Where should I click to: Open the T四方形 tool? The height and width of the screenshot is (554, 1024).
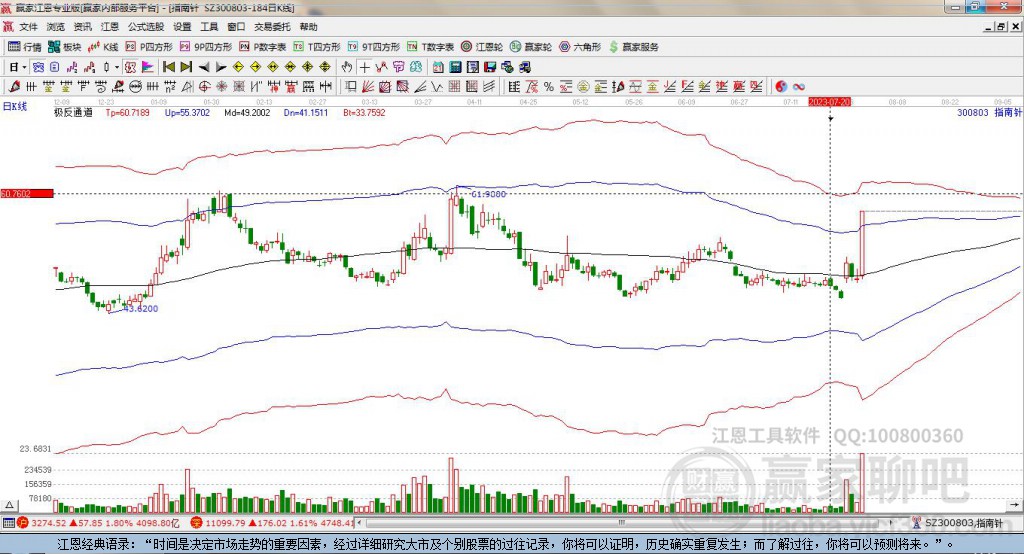tap(317, 47)
